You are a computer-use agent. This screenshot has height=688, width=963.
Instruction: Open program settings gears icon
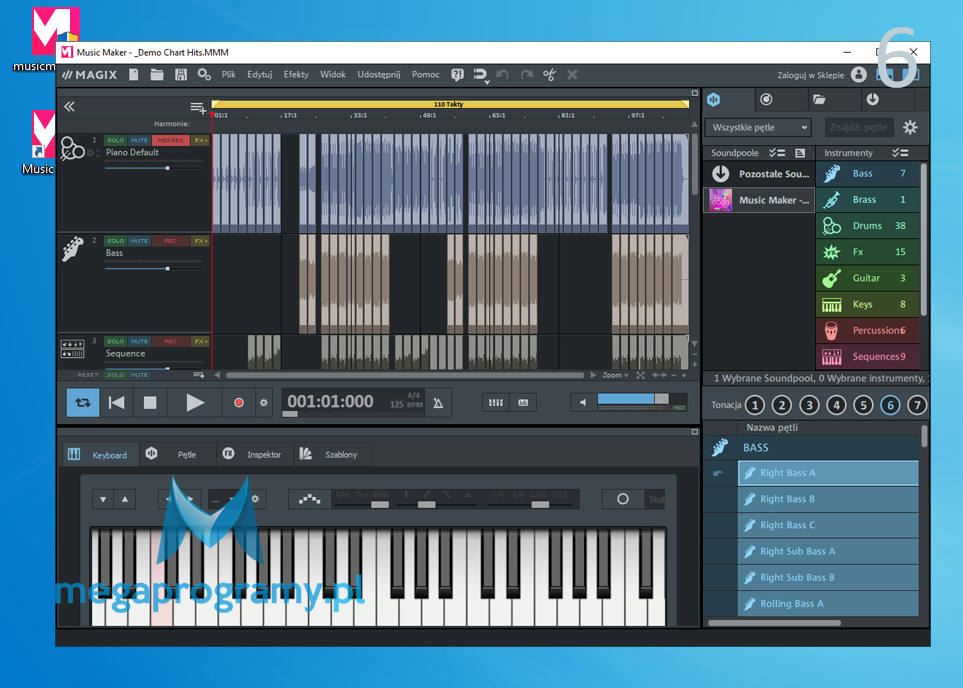(204, 74)
